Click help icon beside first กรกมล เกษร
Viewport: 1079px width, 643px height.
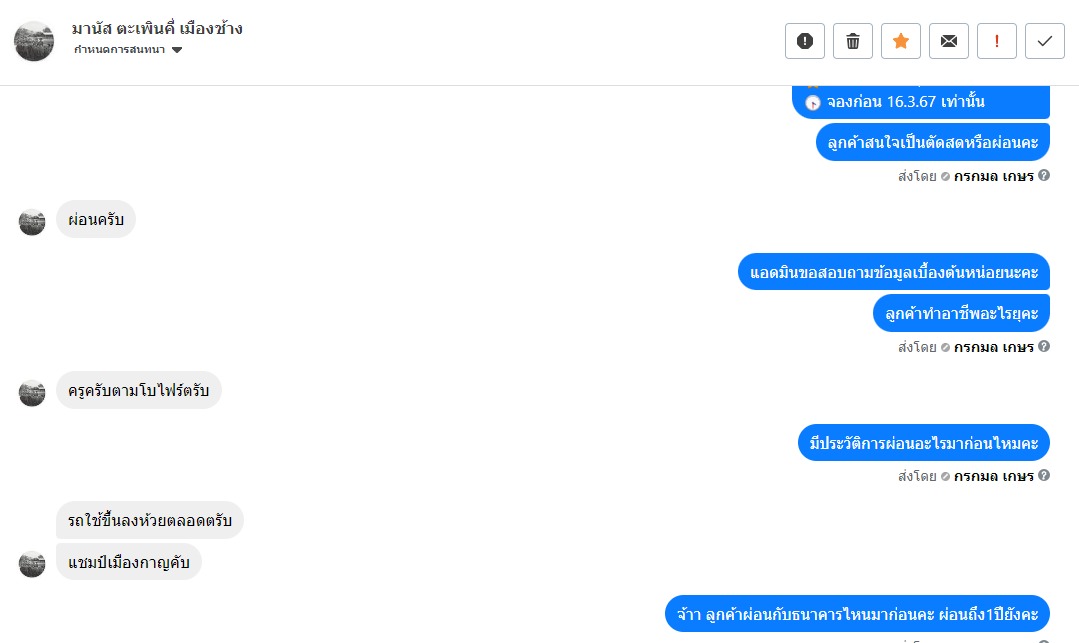click(x=1044, y=176)
